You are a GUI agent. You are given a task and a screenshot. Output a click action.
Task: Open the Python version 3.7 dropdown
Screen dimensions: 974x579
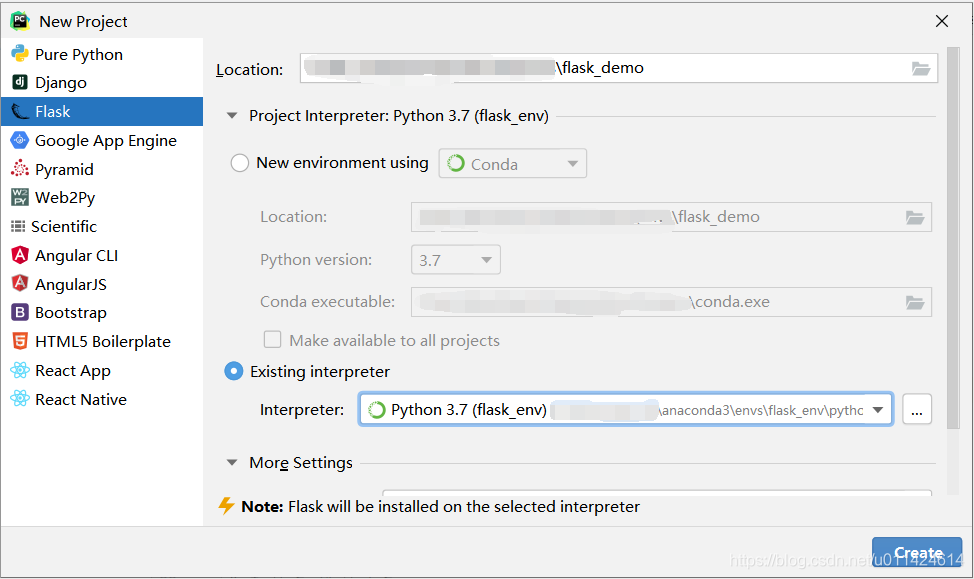(456, 260)
